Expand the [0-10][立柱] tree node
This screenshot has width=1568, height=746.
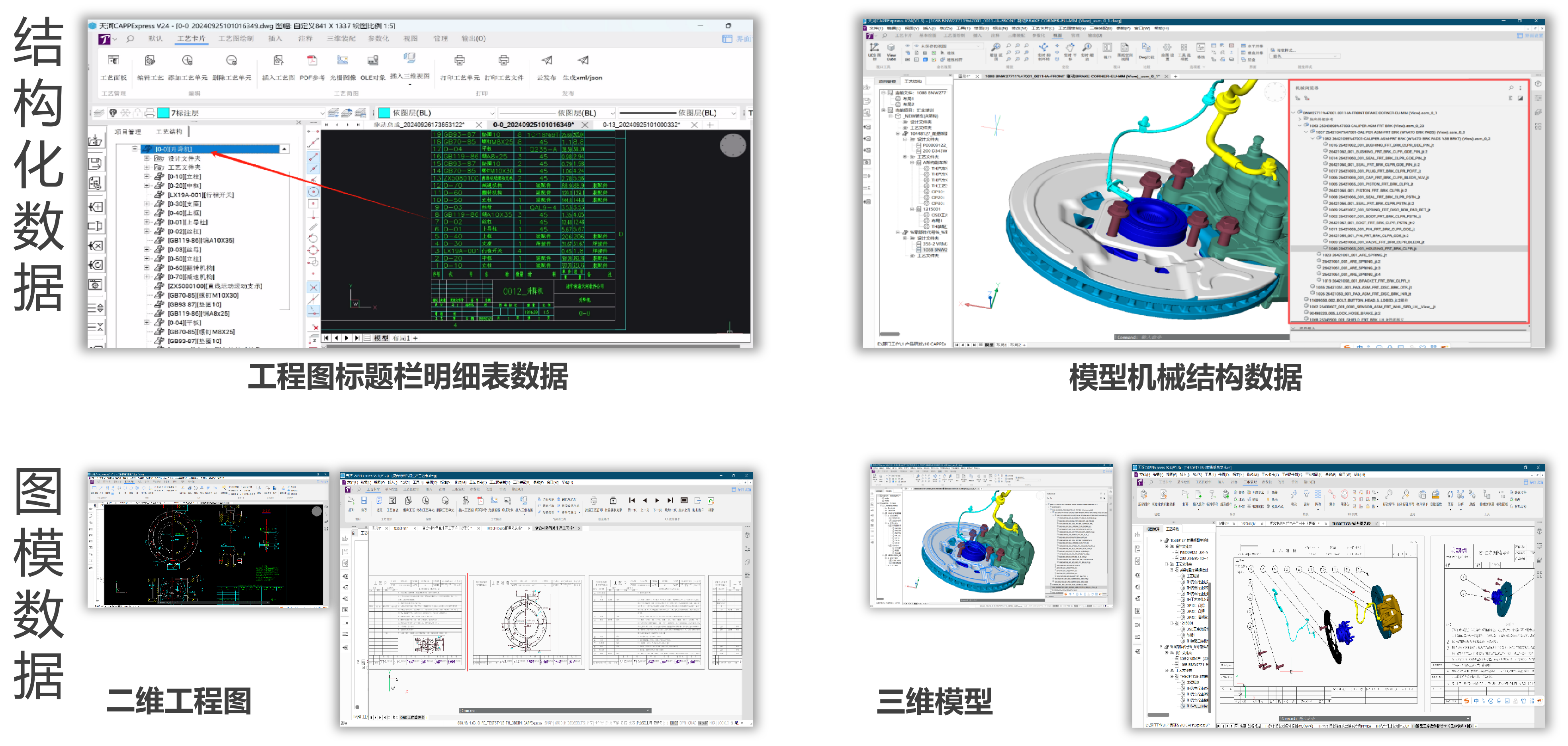(x=147, y=177)
